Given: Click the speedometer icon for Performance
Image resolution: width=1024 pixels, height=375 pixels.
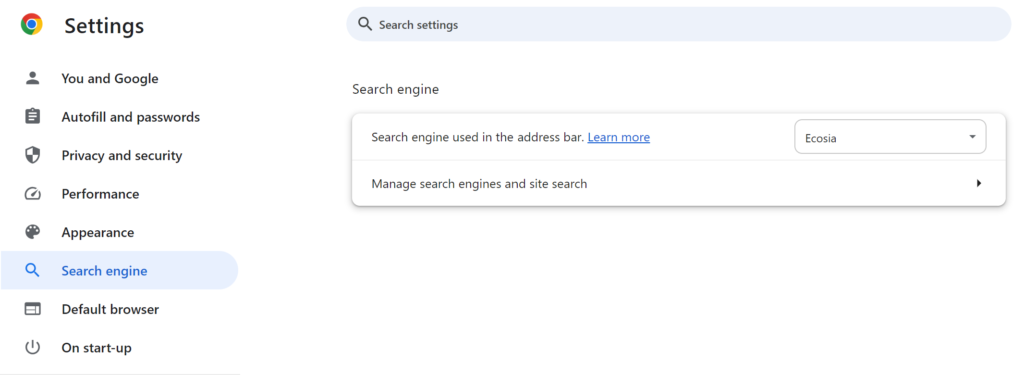Looking at the screenshot, I should point(32,194).
